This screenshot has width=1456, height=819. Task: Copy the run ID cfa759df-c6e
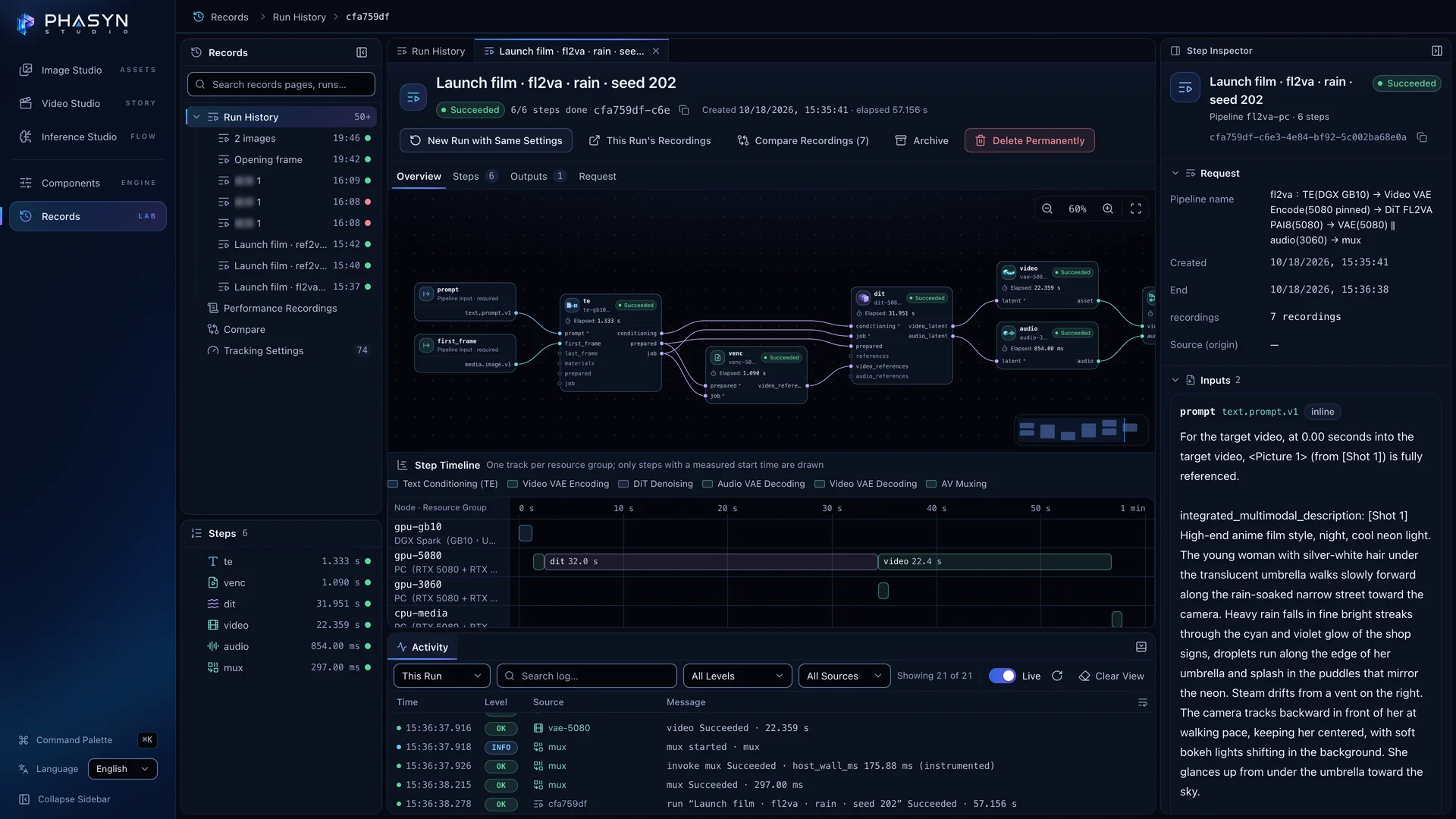coord(684,111)
